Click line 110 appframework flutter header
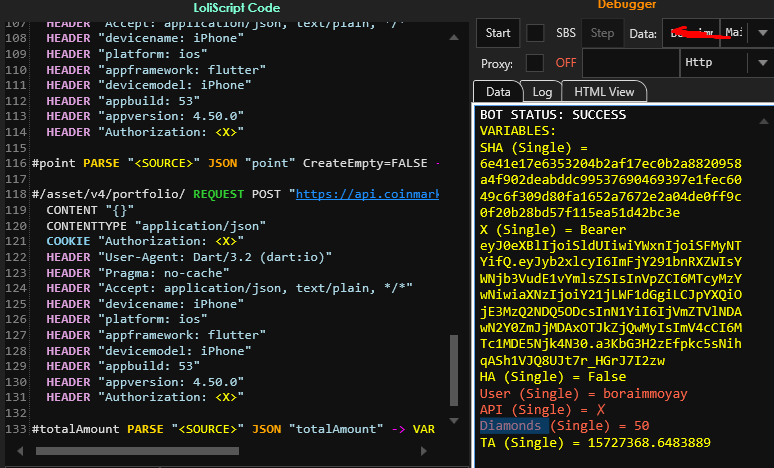 pyautogui.click(x=156, y=70)
